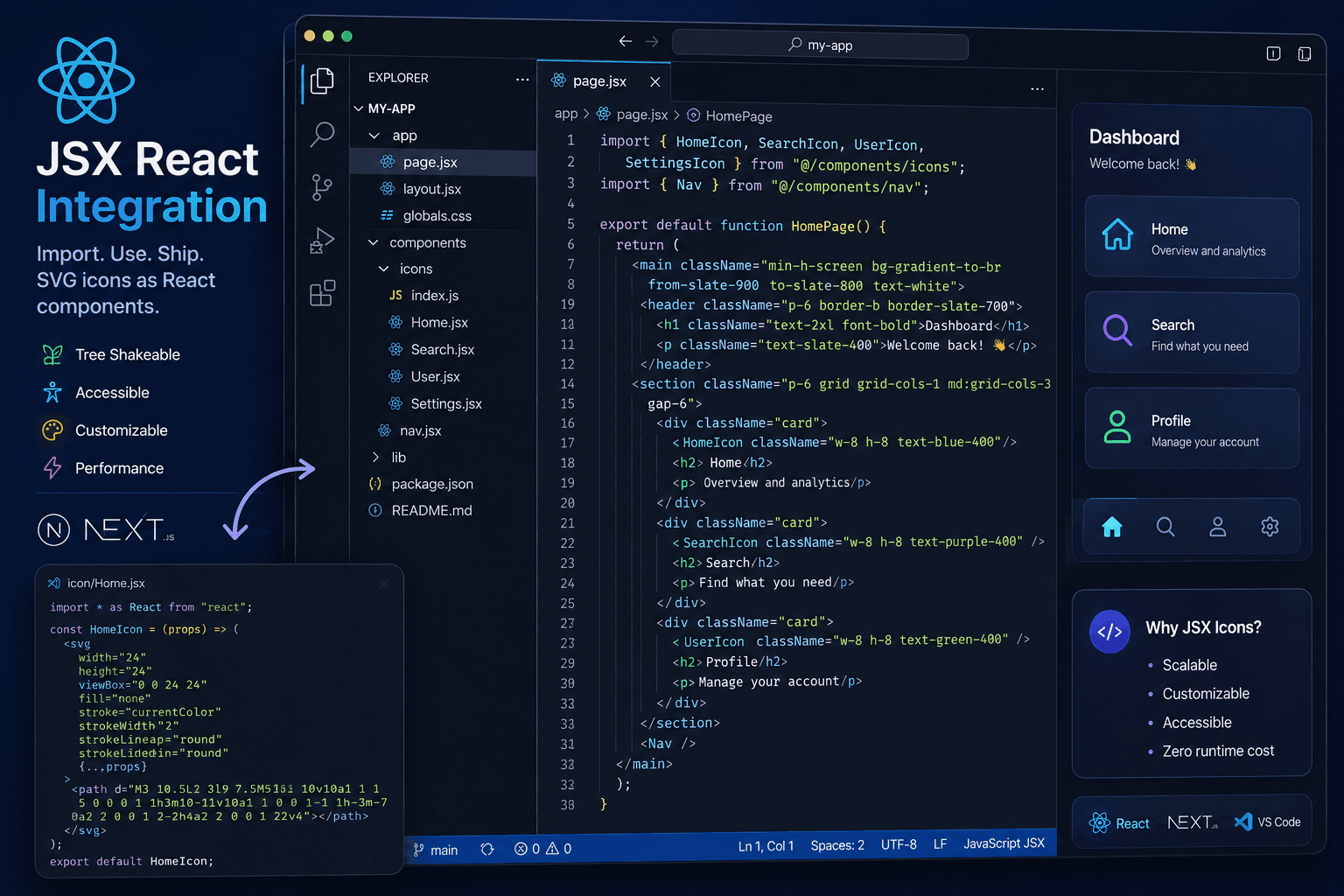Open the Profile Manage your account card

(x=1192, y=429)
